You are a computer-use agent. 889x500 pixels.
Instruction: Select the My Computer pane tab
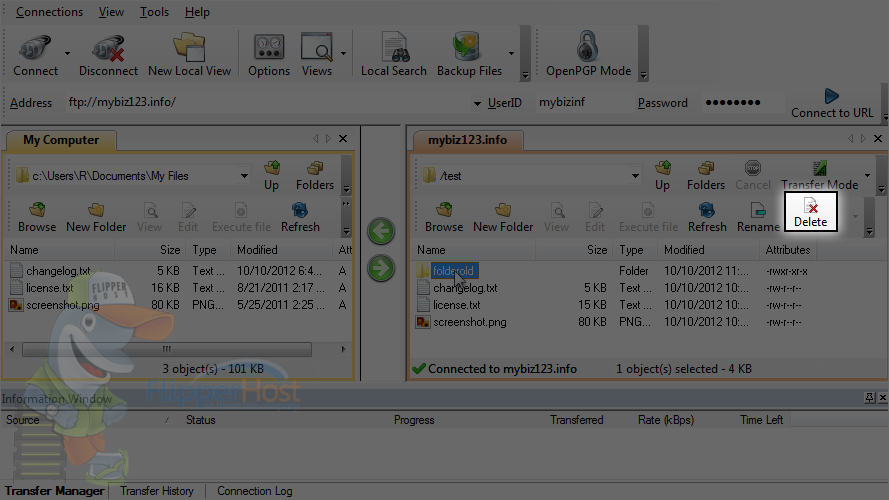[61, 140]
